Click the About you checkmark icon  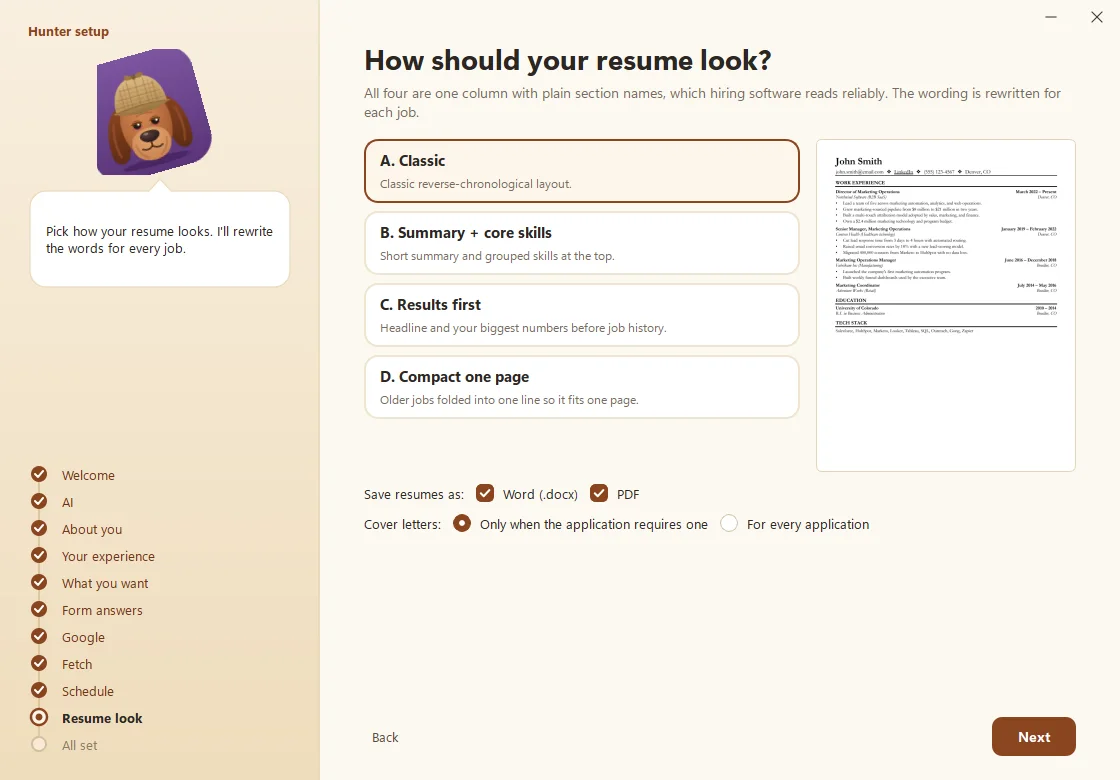39,529
